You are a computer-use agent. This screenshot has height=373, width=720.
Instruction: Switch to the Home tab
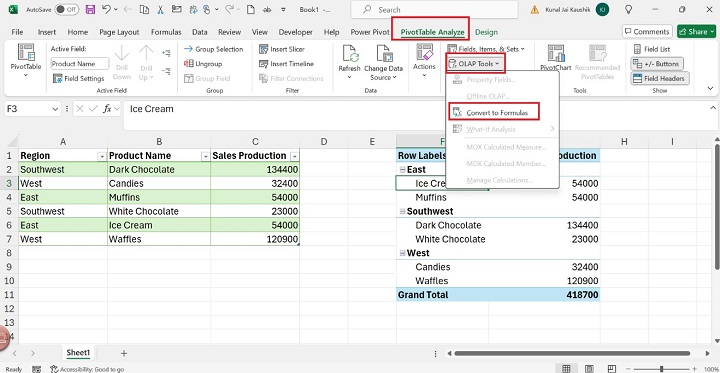click(78, 32)
